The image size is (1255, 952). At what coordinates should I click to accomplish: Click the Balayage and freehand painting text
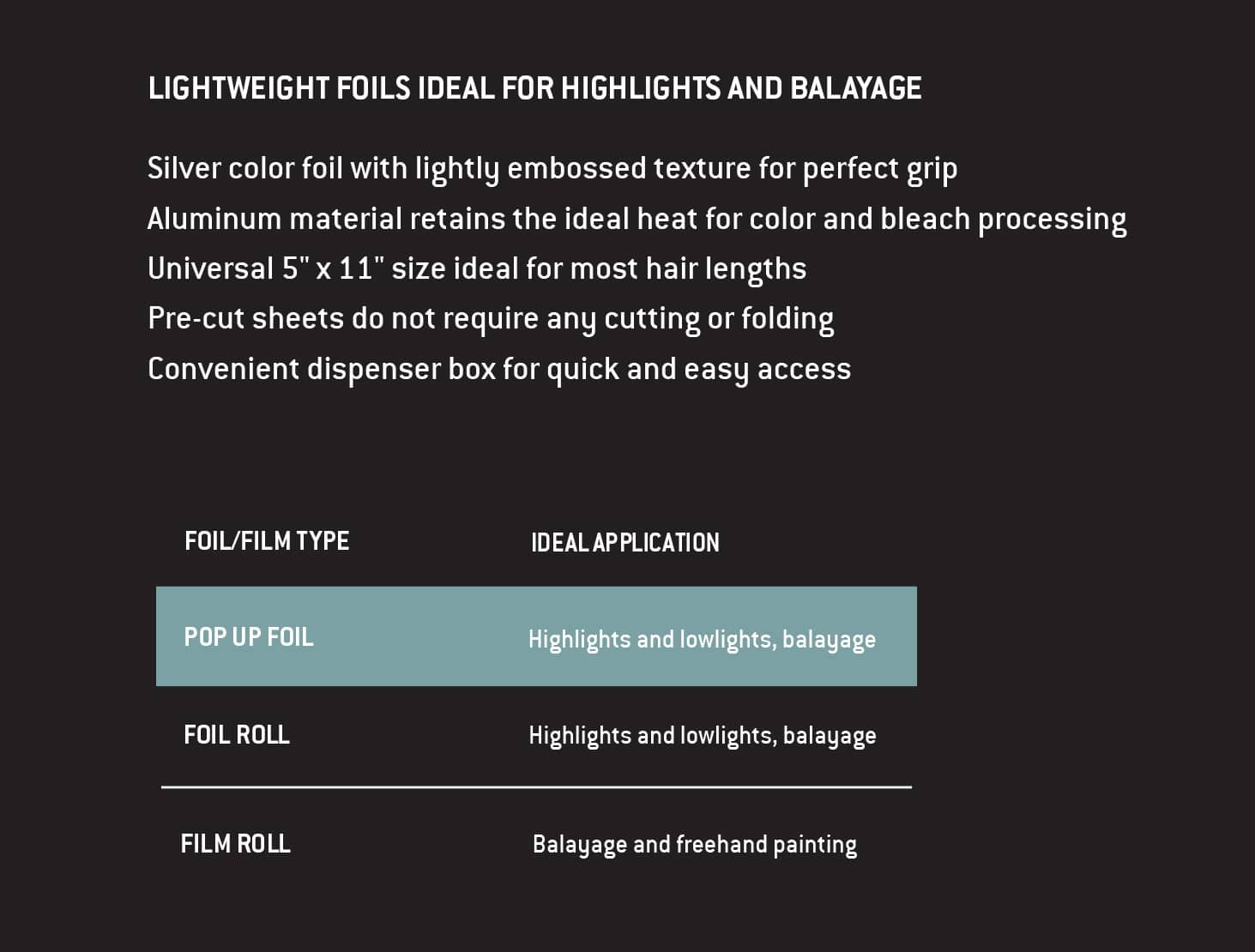tap(694, 845)
